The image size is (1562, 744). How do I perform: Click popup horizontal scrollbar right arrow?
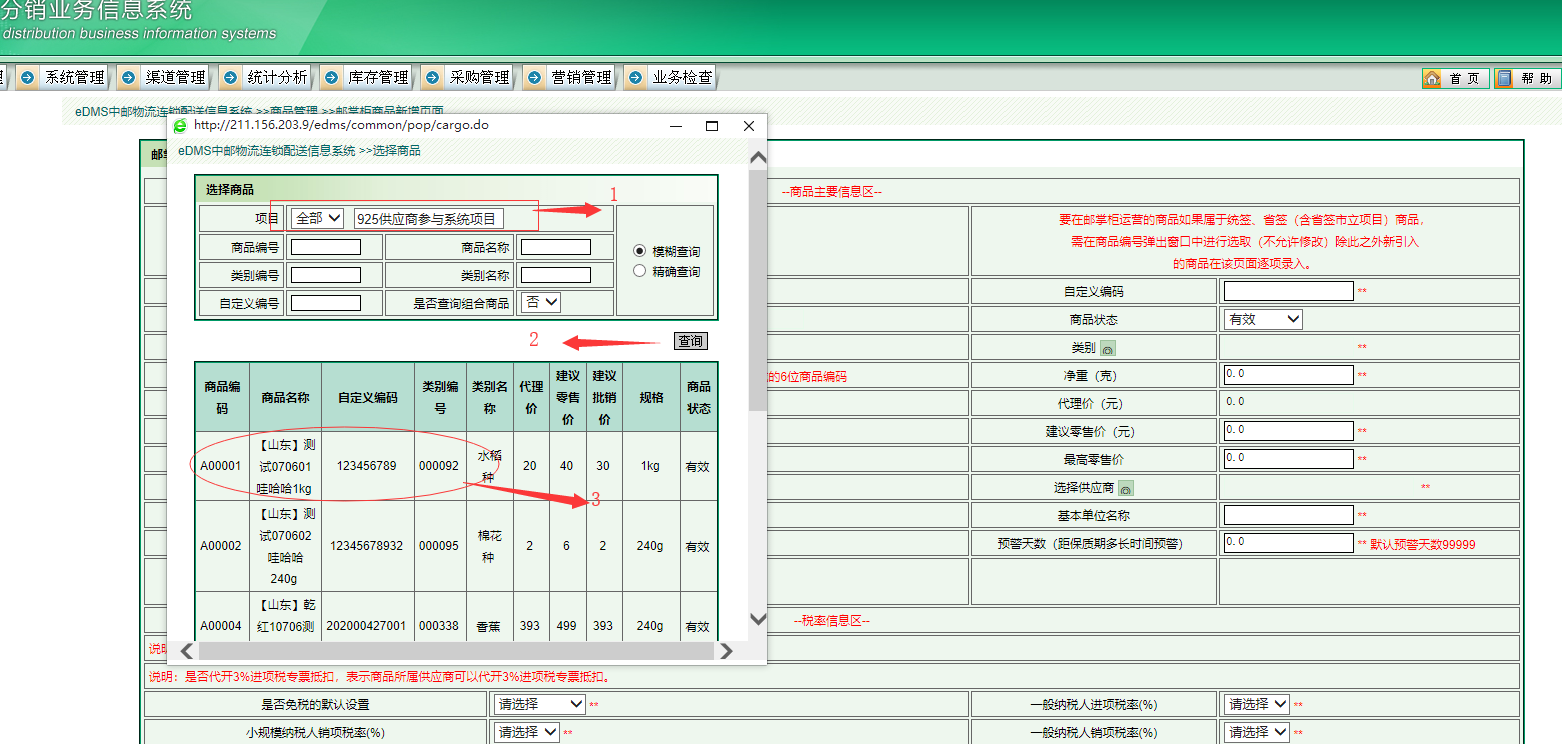click(726, 651)
